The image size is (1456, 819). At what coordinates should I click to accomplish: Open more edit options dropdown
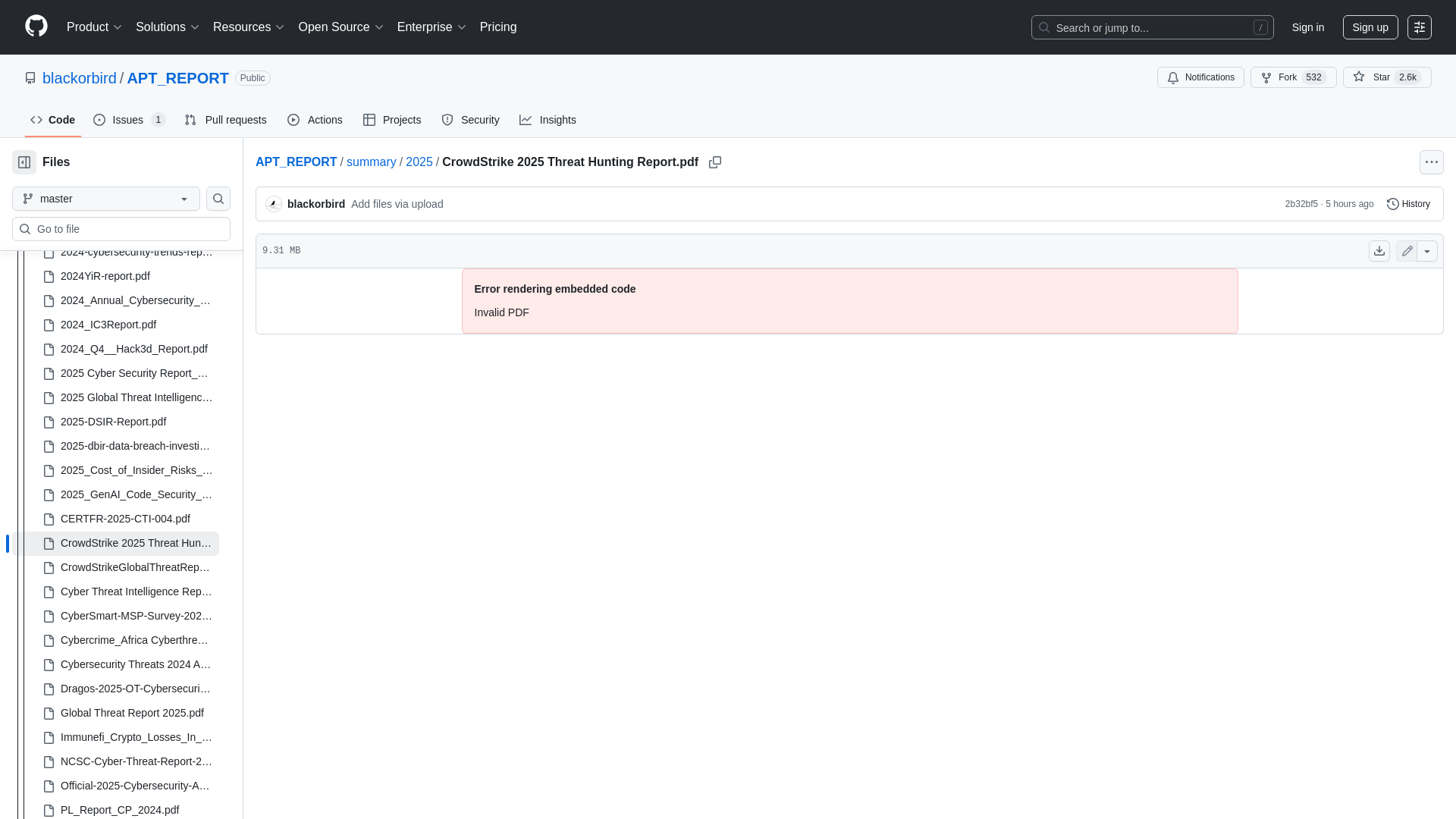(x=1427, y=251)
